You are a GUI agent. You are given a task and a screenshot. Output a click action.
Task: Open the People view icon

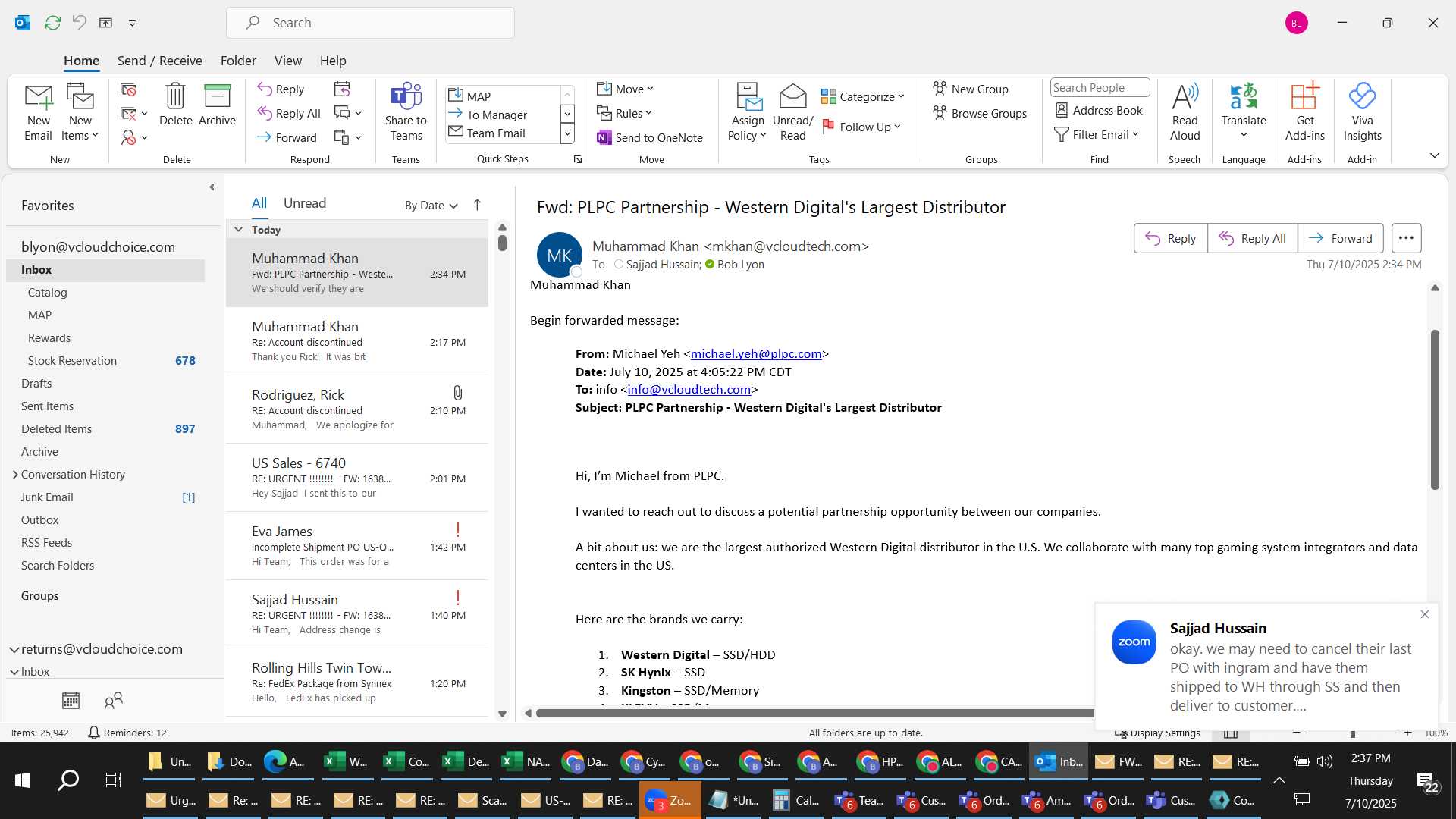(x=114, y=700)
